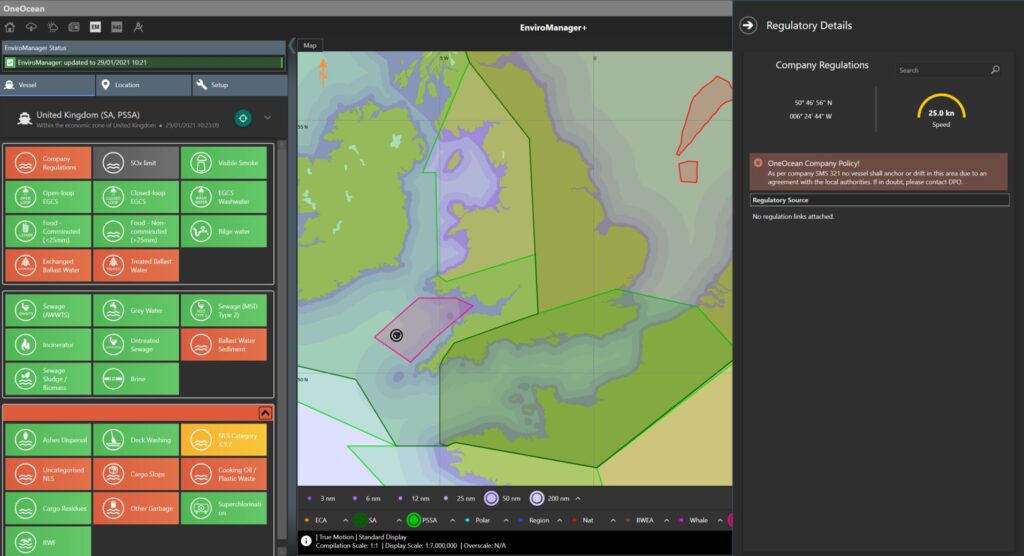The image size is (1024, 556).
Task: Select Treated Ballast Water tile
Action: point(136,265)
